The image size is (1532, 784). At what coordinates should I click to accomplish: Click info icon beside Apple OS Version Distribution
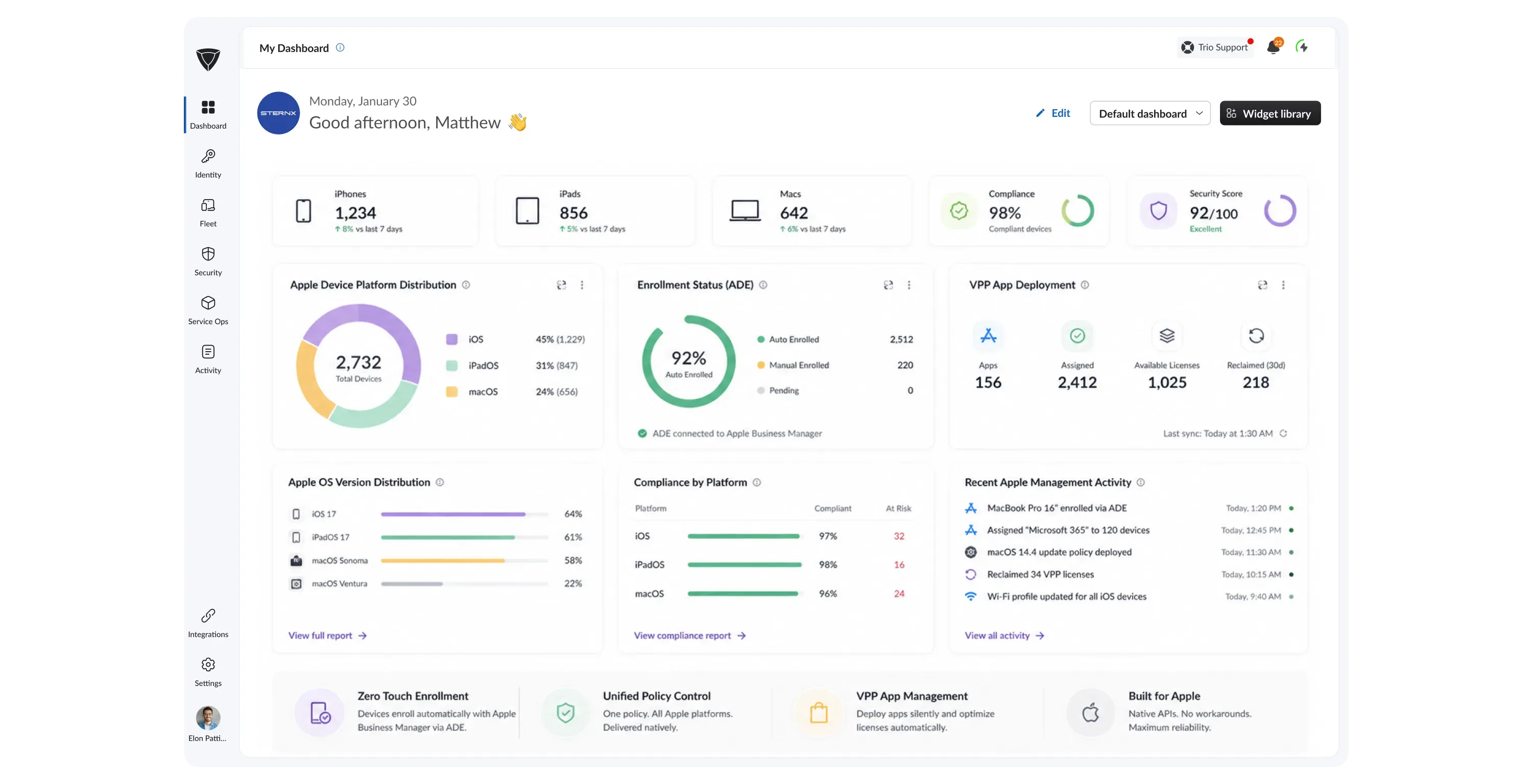pos(440,482)
